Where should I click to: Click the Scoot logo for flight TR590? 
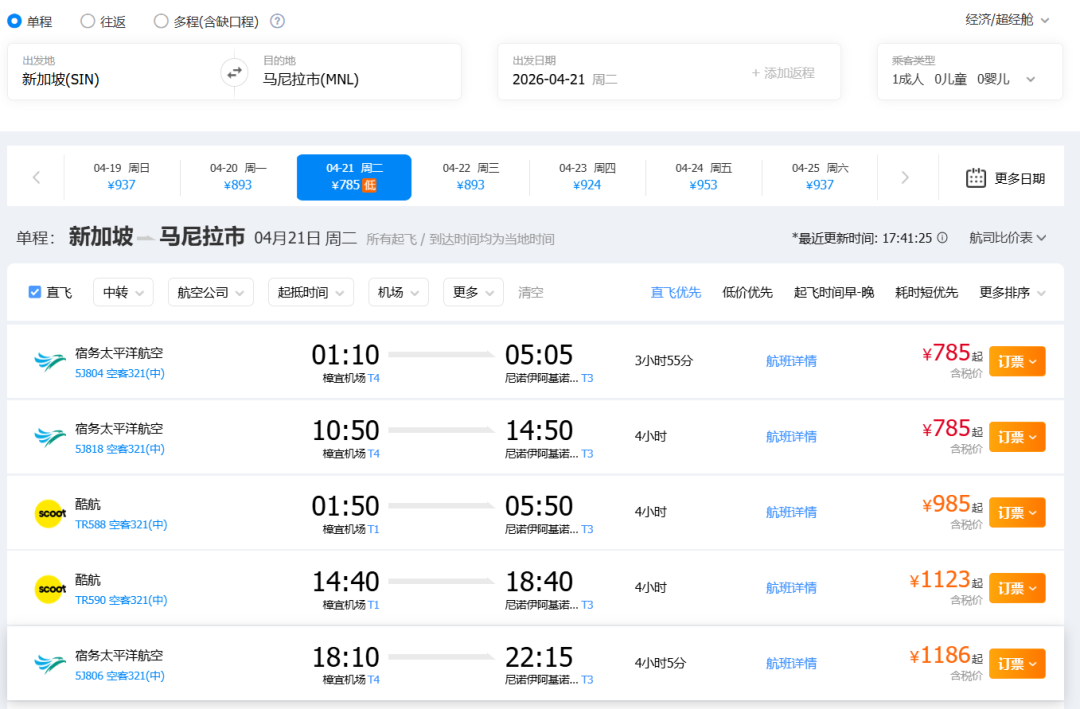pyautogui.click(x=49, y=589)
